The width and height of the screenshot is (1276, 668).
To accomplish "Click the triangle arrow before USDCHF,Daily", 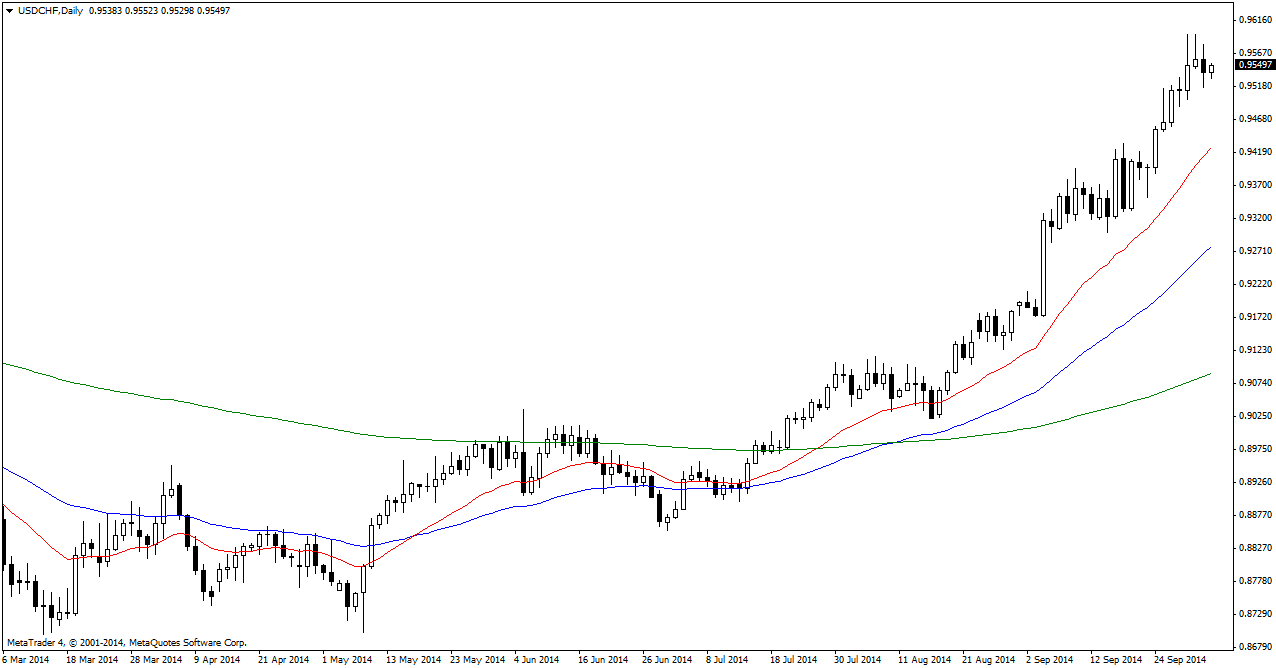I will pos(9,10).
